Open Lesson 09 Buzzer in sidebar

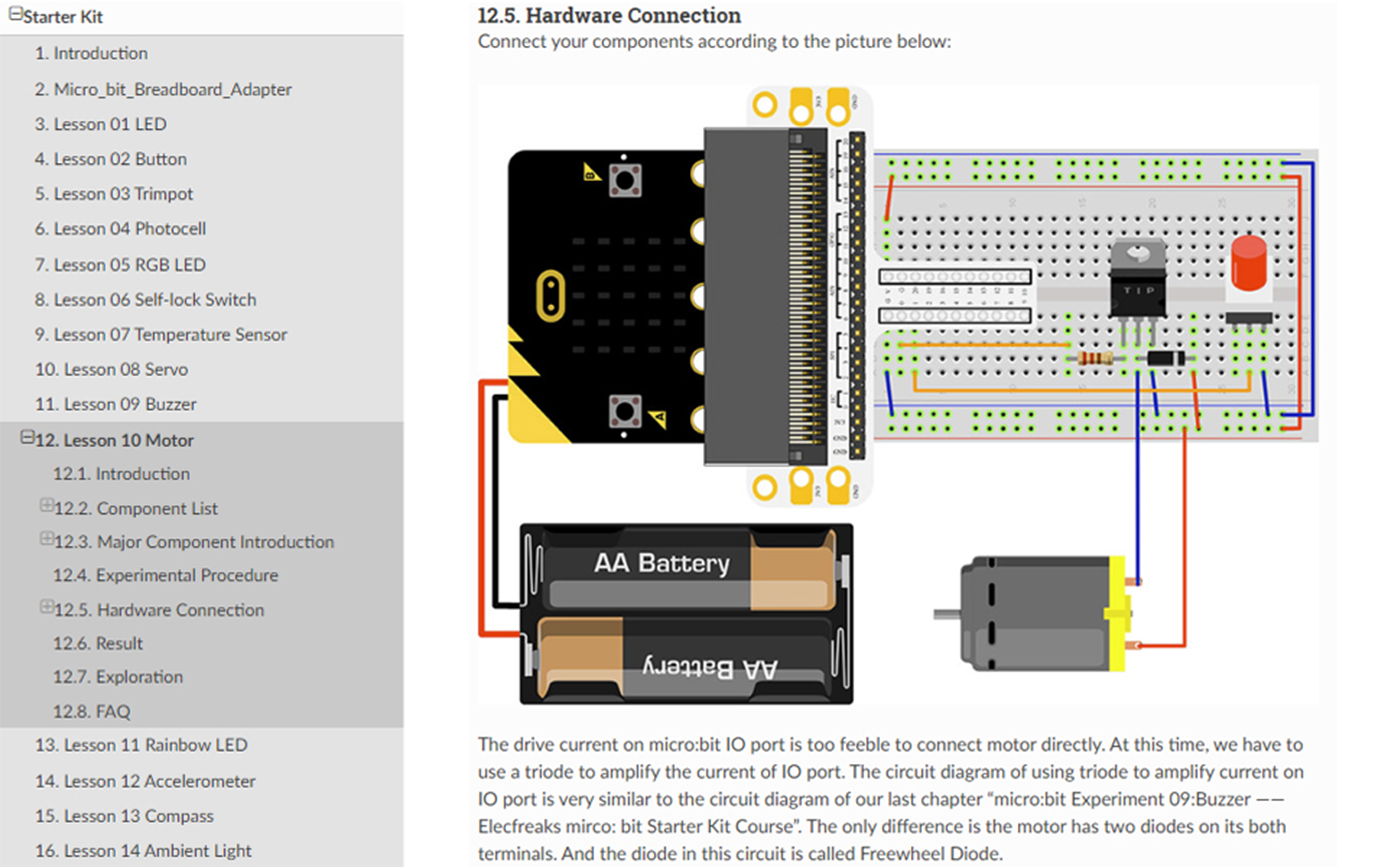coord(115,404)
